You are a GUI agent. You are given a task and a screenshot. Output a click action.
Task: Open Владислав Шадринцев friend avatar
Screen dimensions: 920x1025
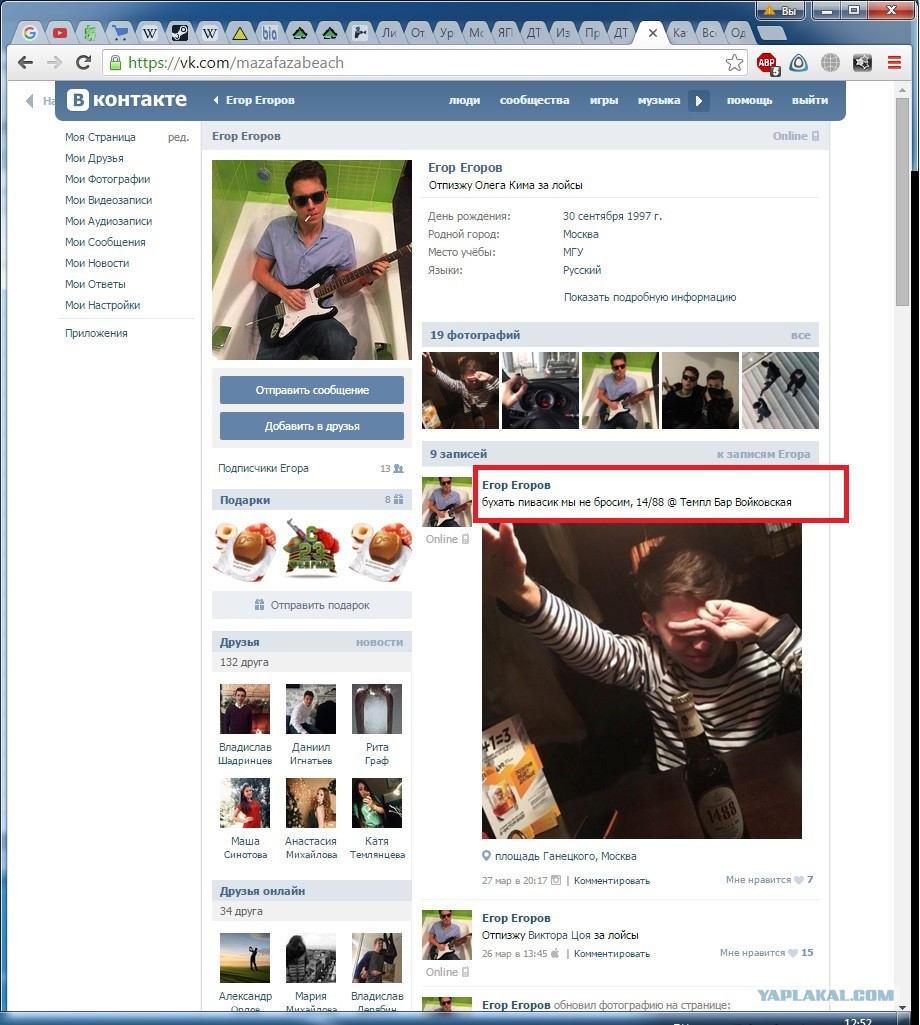245,709
